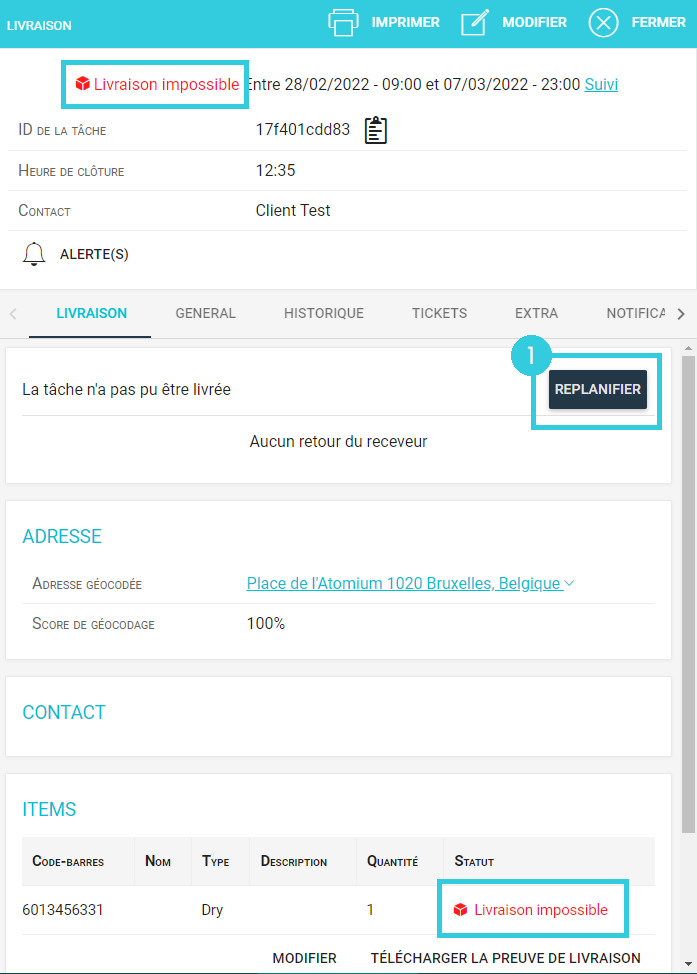
Task: Open the Suivi tracking link
Action: (x=601, y=84)
